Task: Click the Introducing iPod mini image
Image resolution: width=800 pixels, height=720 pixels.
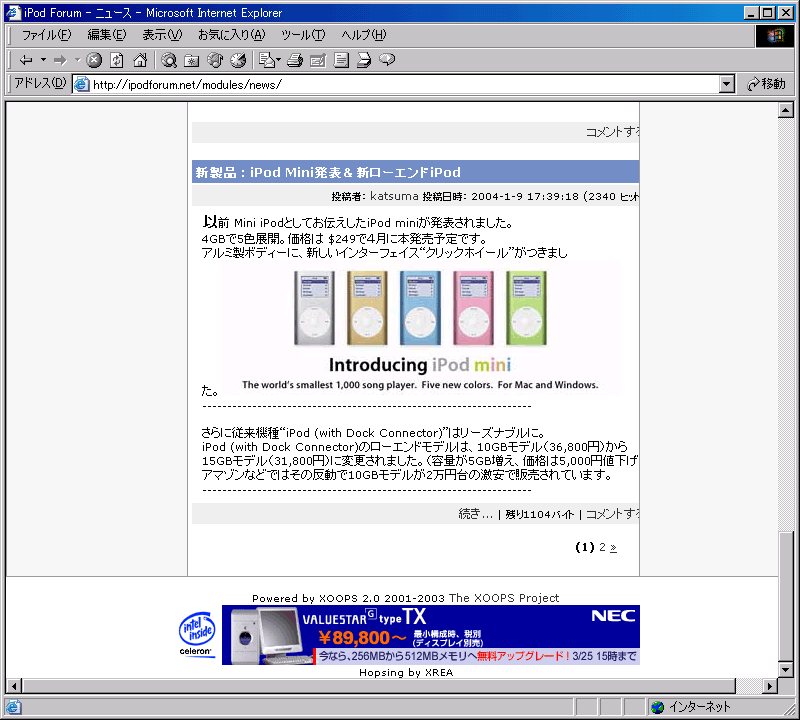Action: click(x=420, y=328)
